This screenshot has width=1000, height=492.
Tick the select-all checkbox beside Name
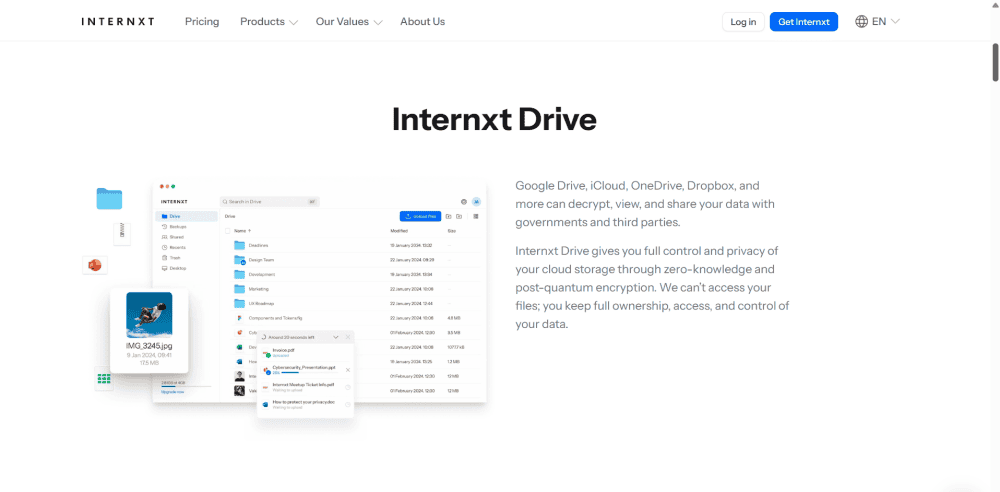(227, 231)
